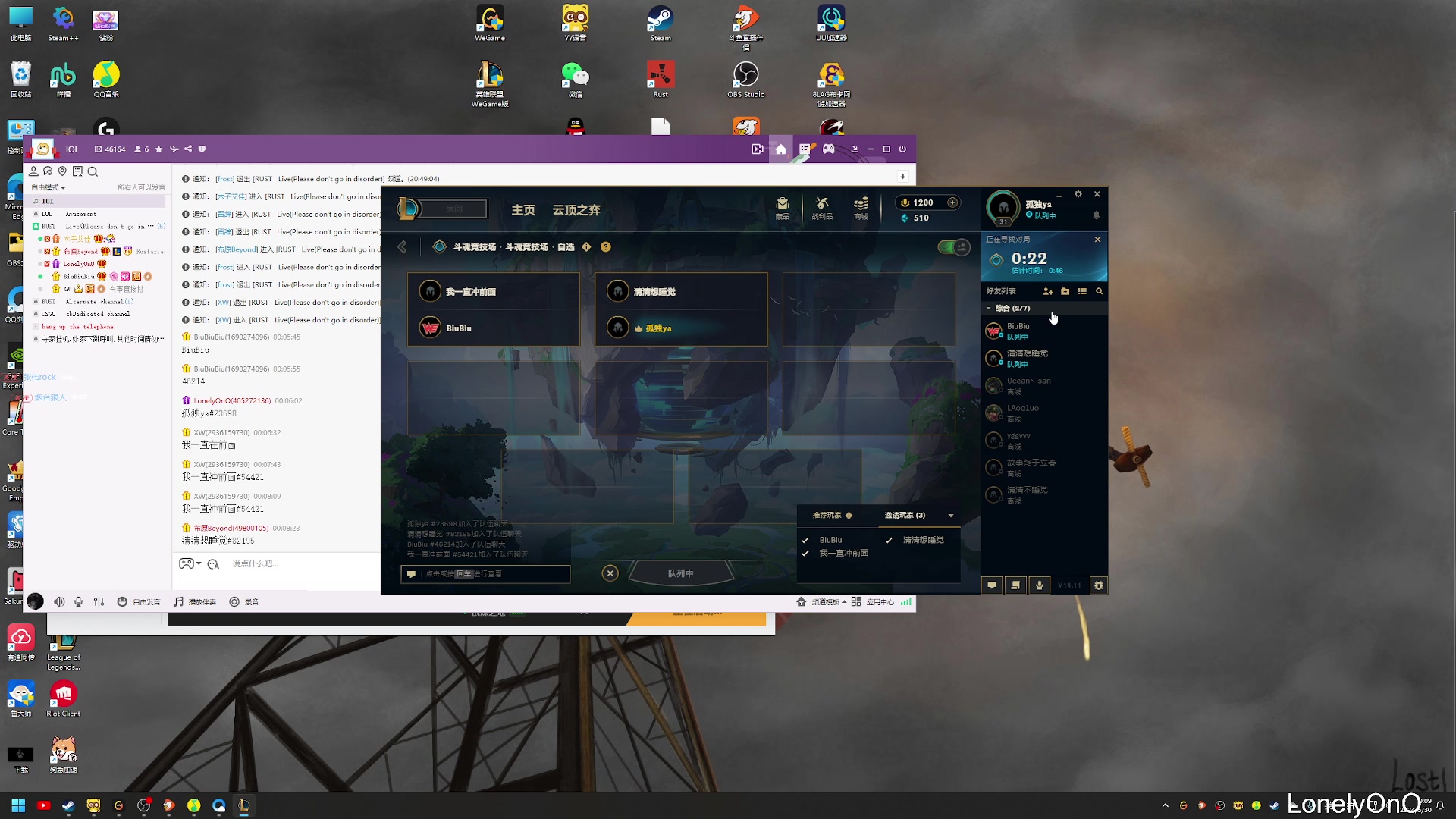Open BiuBiu friend entry in friends list
This screenshot has height=819, width=1456.
(1044, 331)
